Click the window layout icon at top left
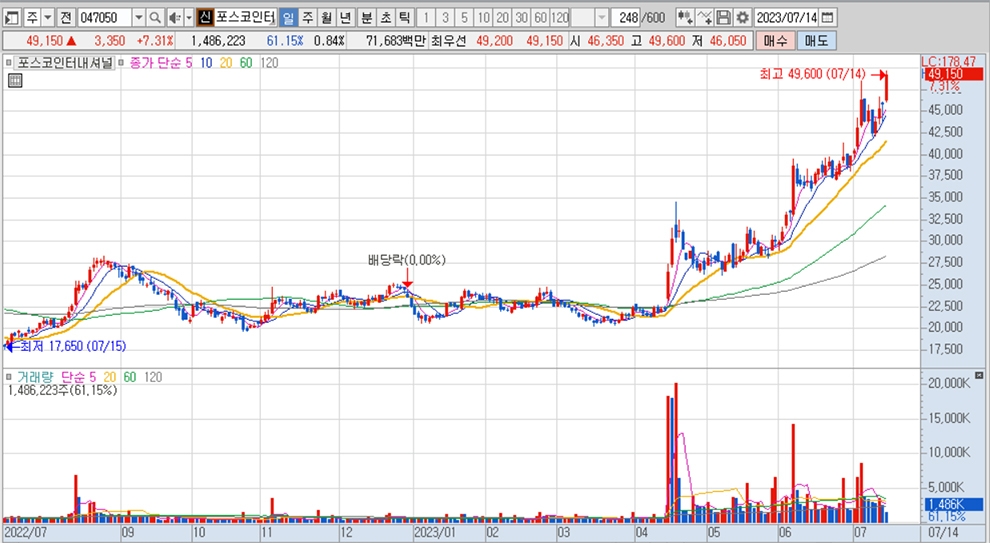The image size is (990, 543). pyautogui.click(x=11, y=17)
